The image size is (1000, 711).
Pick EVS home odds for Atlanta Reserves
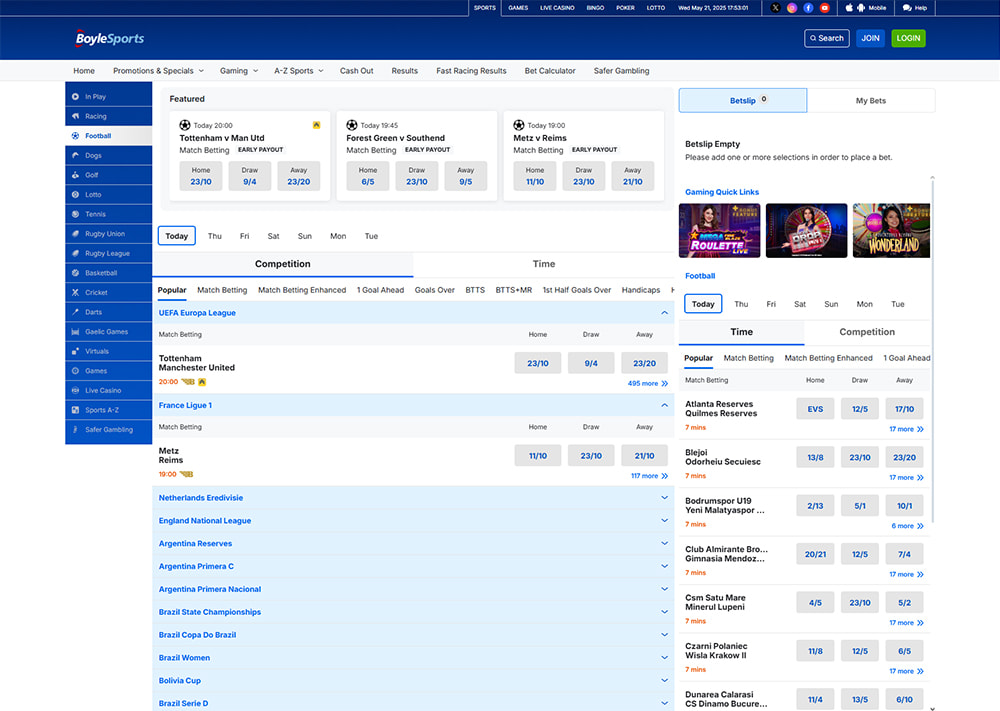click(815, 409)
